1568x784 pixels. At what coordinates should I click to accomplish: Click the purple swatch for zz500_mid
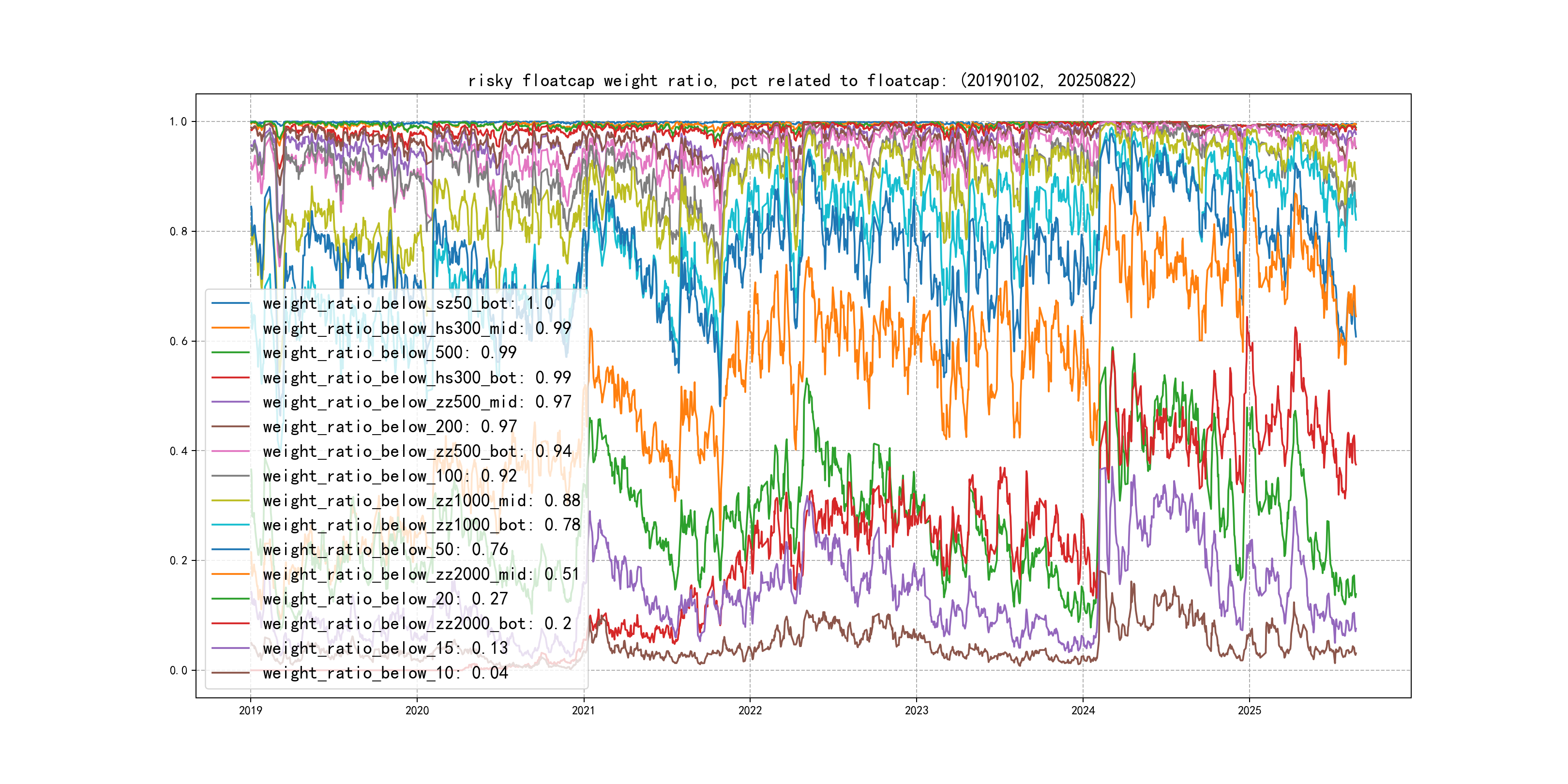pos(230,402)
